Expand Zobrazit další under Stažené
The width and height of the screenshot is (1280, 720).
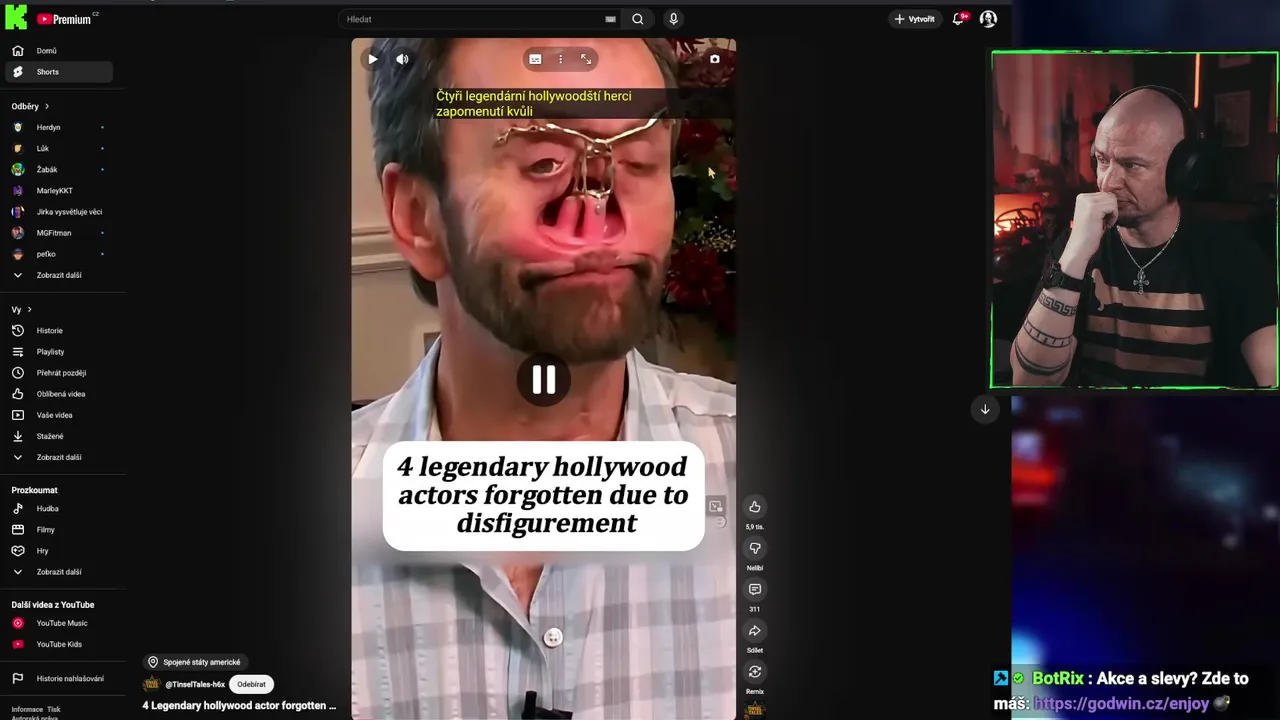(x=58, y=457)
